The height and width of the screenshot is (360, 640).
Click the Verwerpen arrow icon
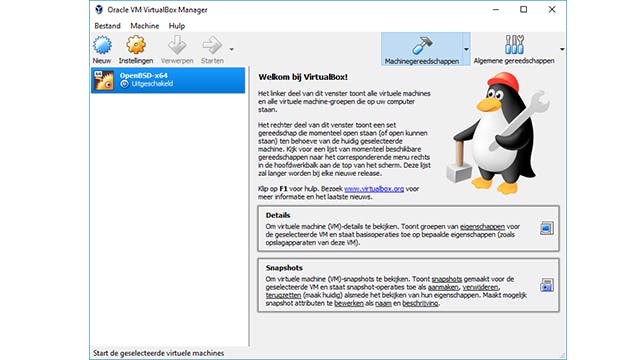(x=177, y=45)
